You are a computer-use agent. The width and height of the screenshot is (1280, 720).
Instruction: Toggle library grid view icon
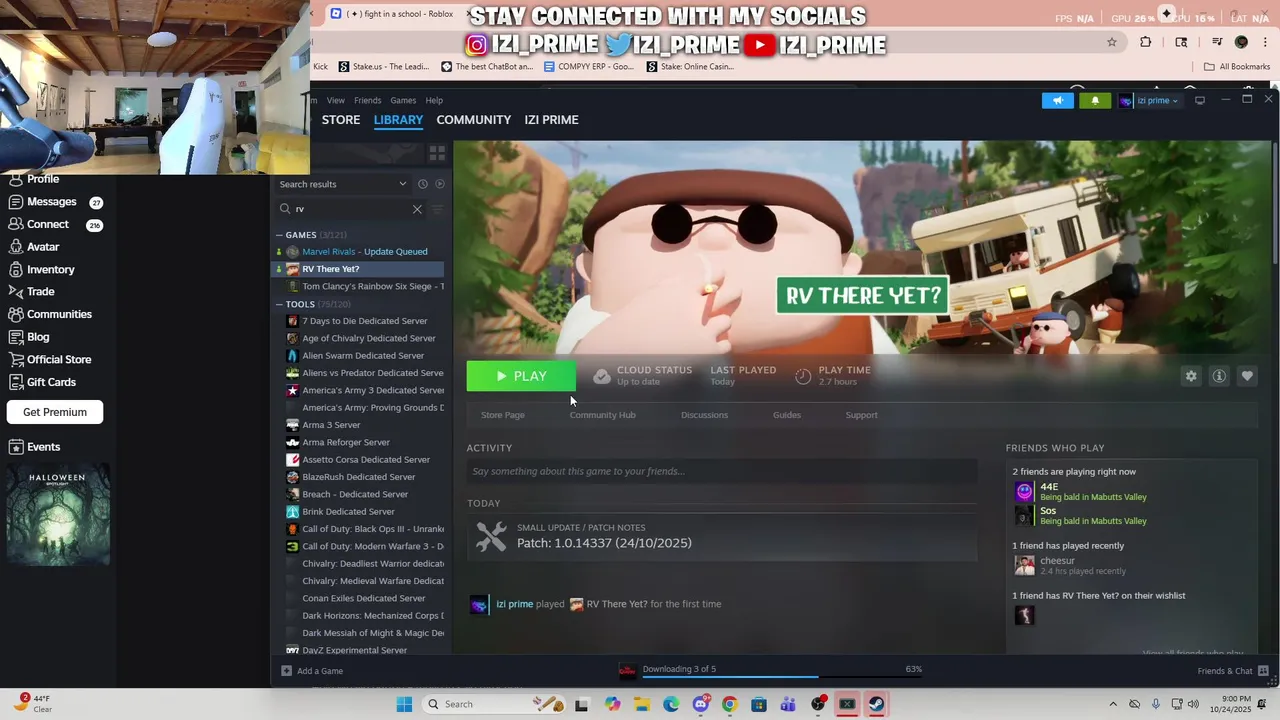pos(437,153)
